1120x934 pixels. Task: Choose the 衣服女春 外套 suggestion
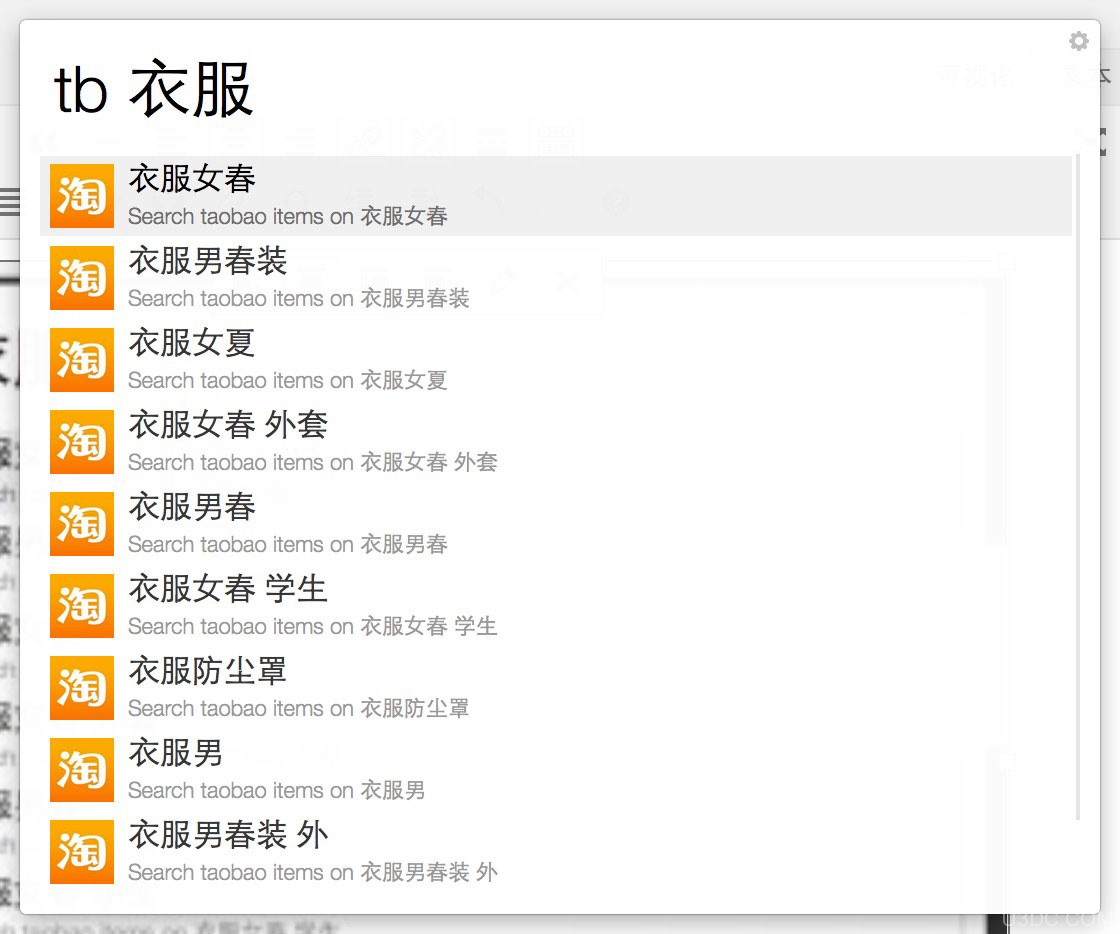(556, 442)
